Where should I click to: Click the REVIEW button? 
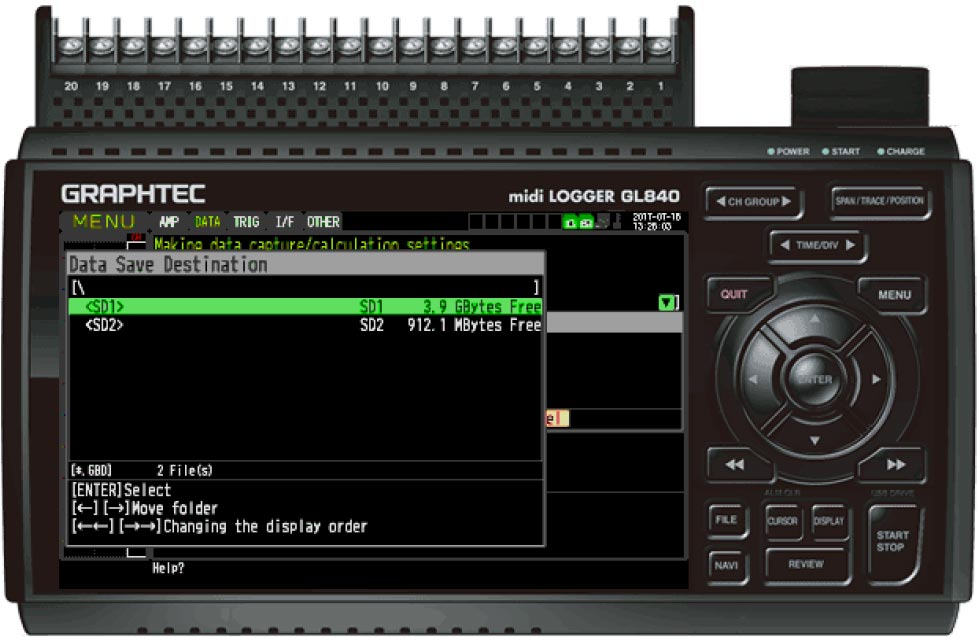[806, 565]
